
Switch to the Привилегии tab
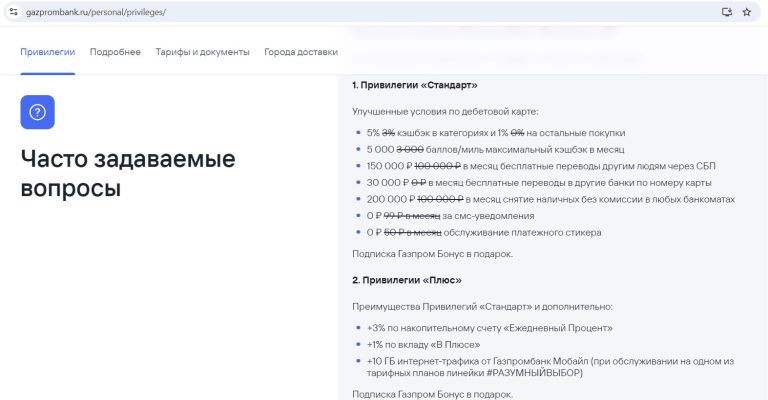[x=47, y=52]
